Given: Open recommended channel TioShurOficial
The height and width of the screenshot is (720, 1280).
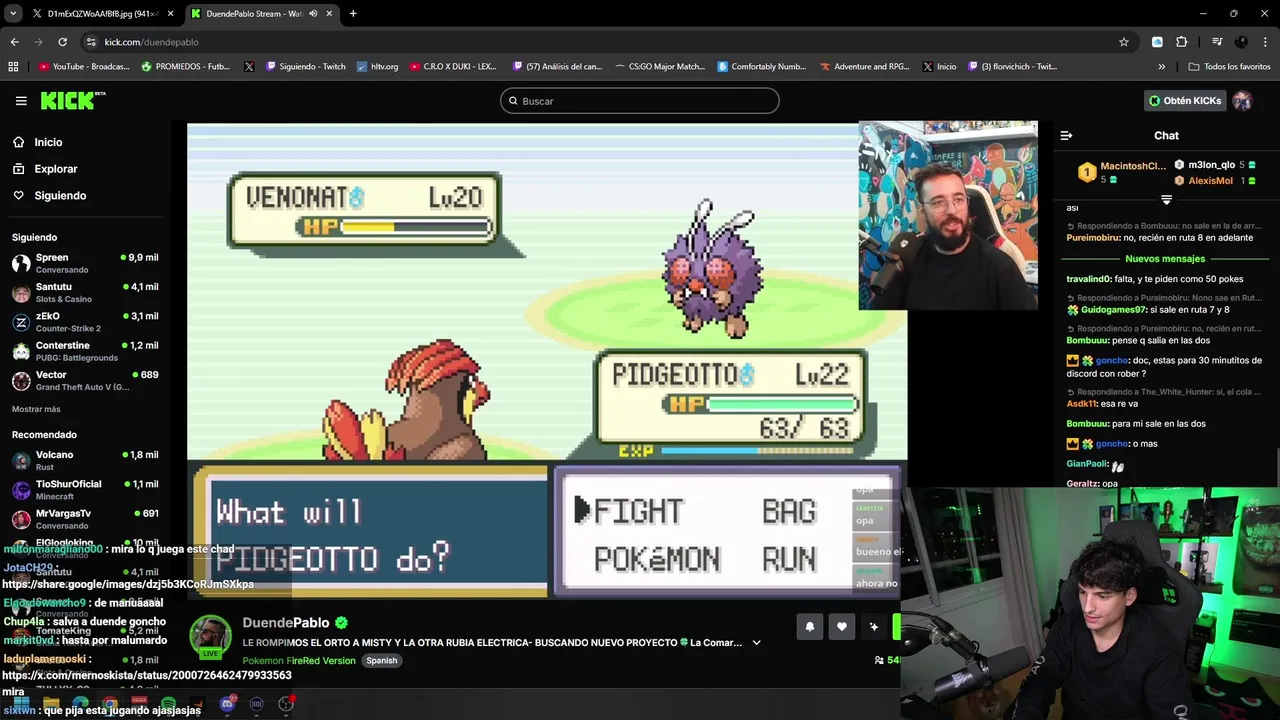Looking at the screenshot, I should click(85, 489).
